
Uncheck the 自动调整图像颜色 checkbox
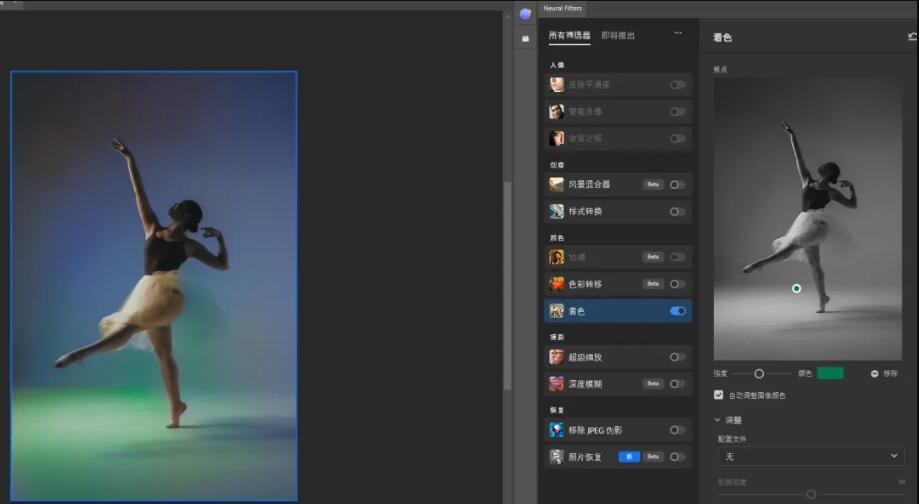pos(719,395)
